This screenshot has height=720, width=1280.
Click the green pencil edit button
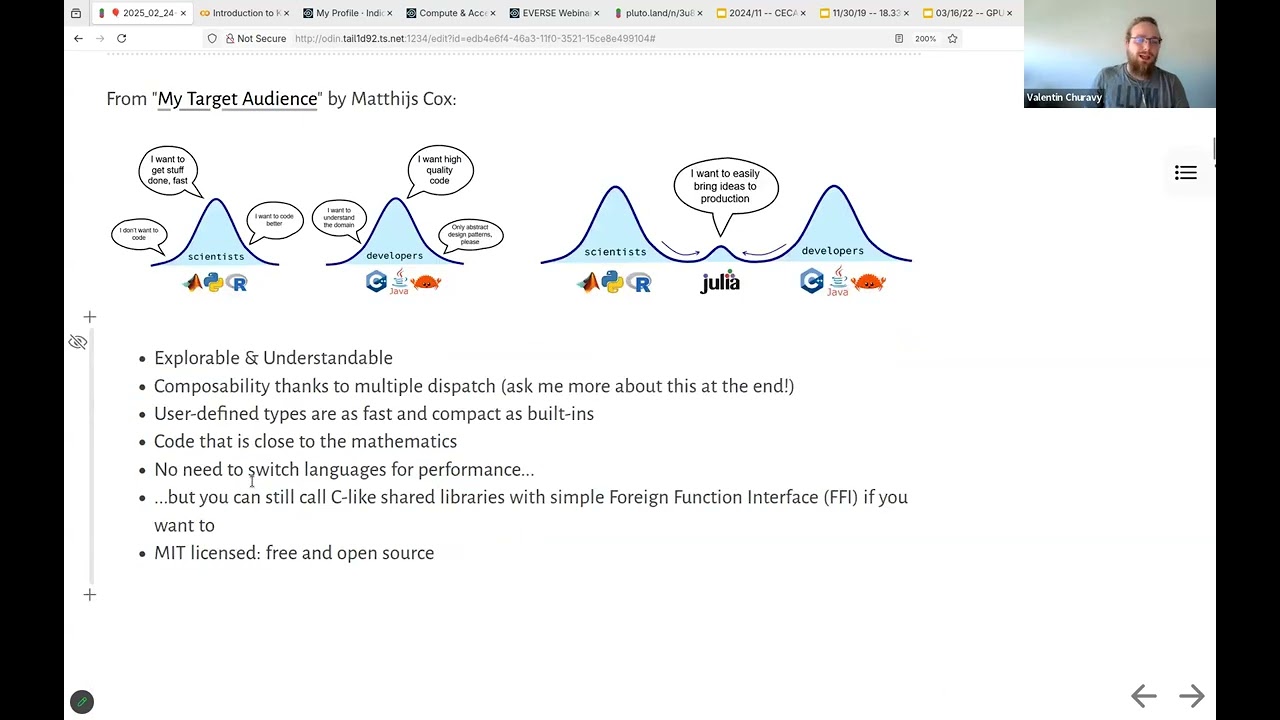pos(82,702)
